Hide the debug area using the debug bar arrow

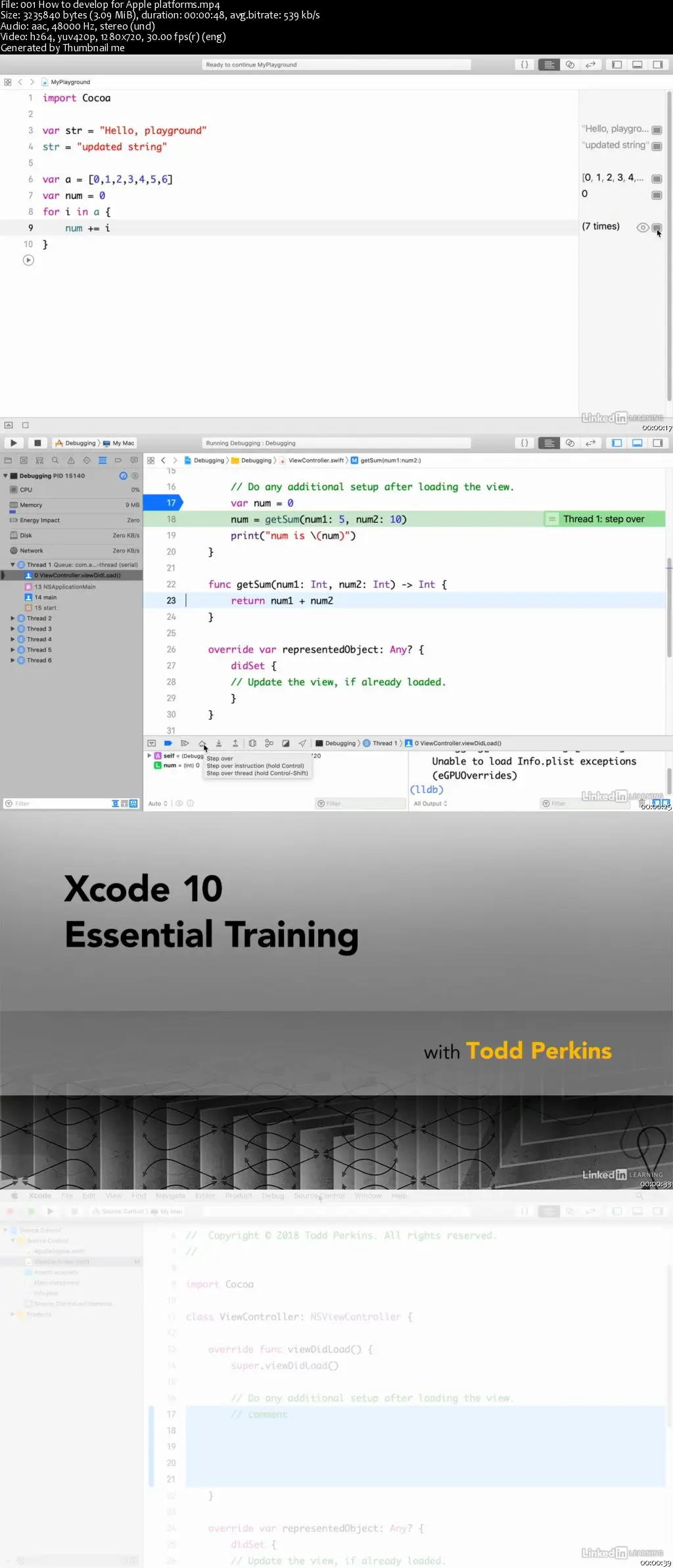coord(151,743)
